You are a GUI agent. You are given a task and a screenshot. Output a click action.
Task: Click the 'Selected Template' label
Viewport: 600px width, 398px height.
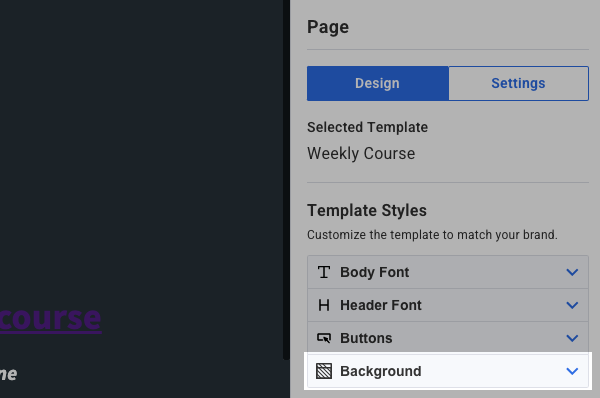click(x=367, y=127)
